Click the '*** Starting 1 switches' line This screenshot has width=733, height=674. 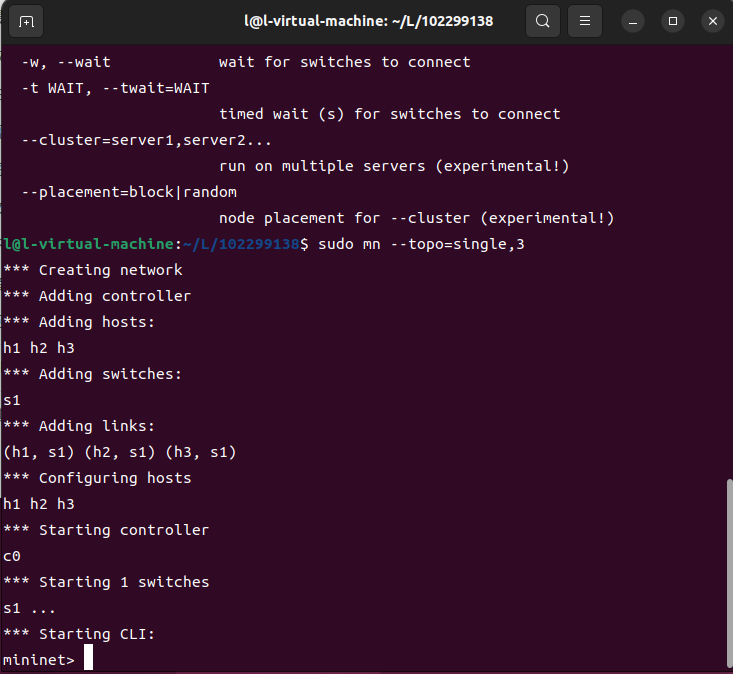coord(106,582)
